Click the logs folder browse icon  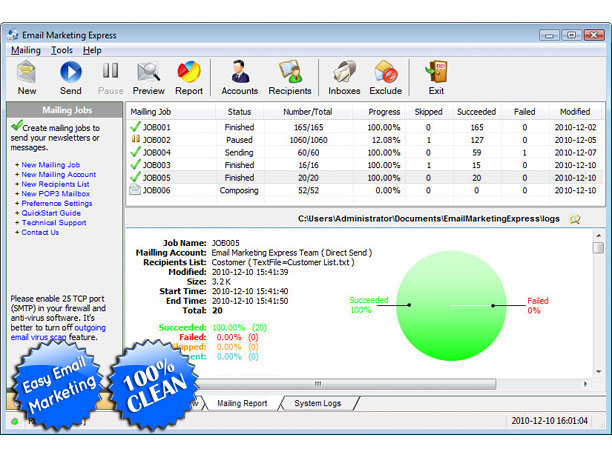click(x=575, y=219)
